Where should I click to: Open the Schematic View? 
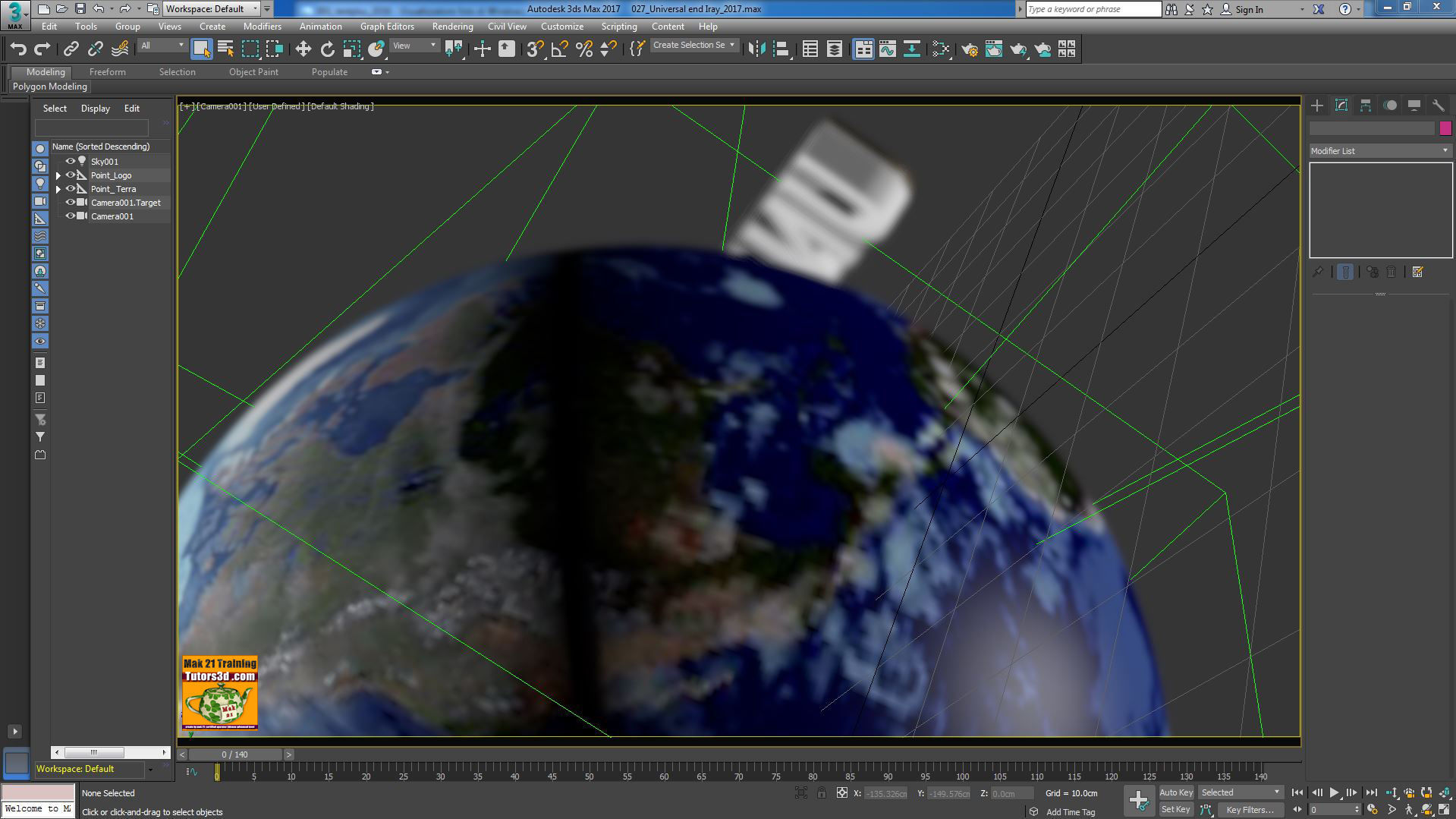click(912, 49)
